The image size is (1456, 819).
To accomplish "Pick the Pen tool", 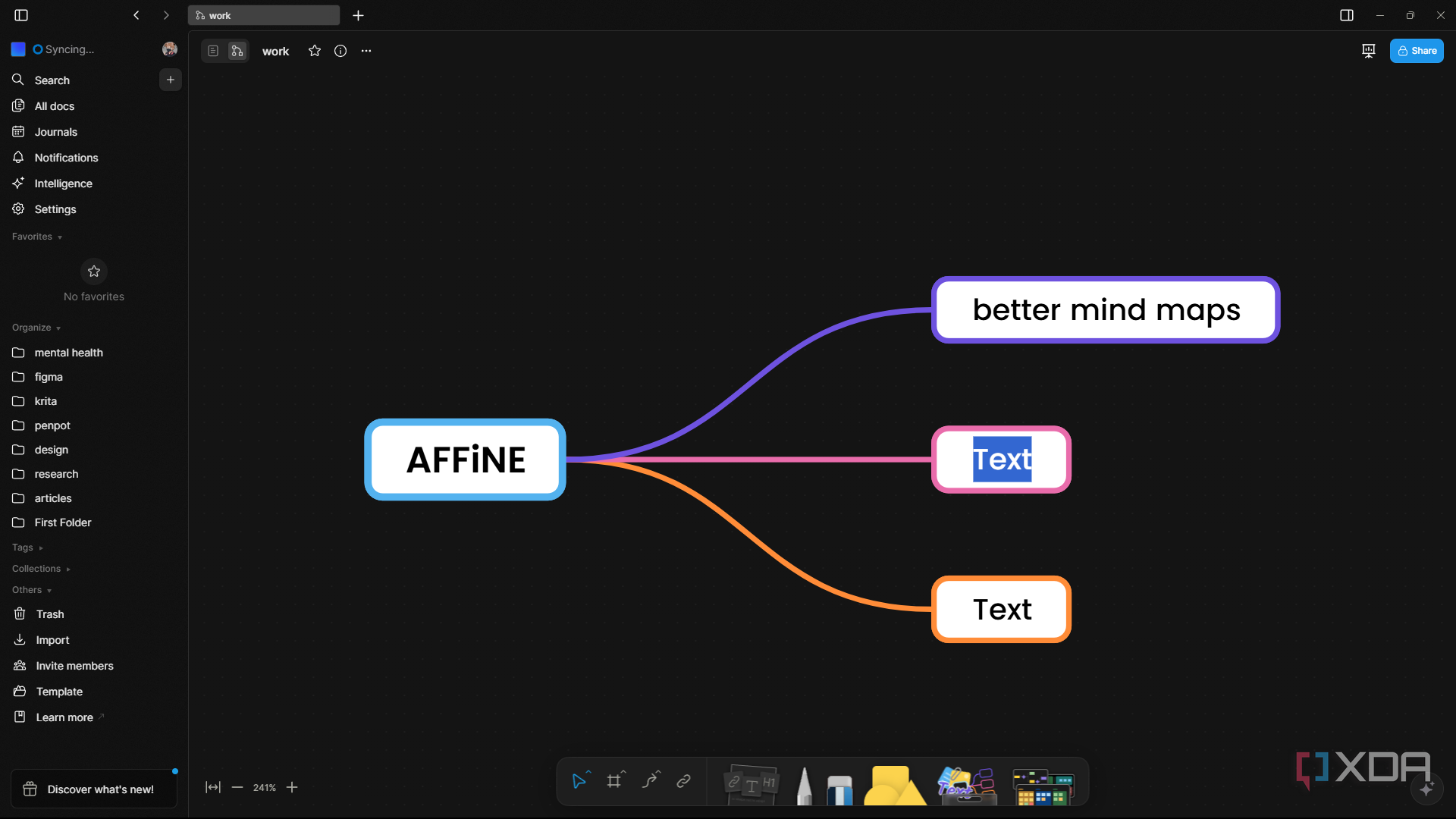I will pyautogui.click(x=804, y=786).
